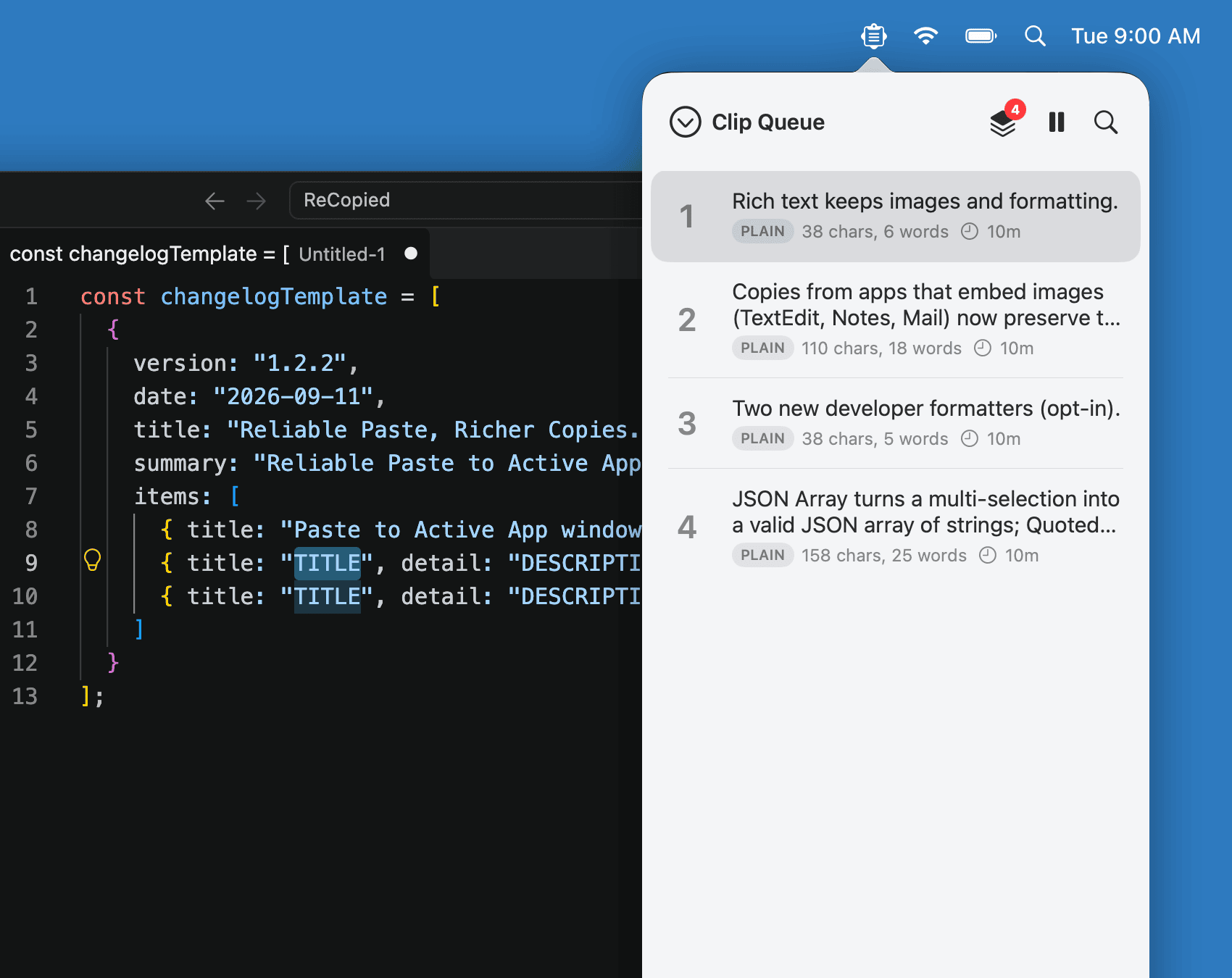Click 'changelogTemplate' identifier on line 1

click(x=274, y=296)
